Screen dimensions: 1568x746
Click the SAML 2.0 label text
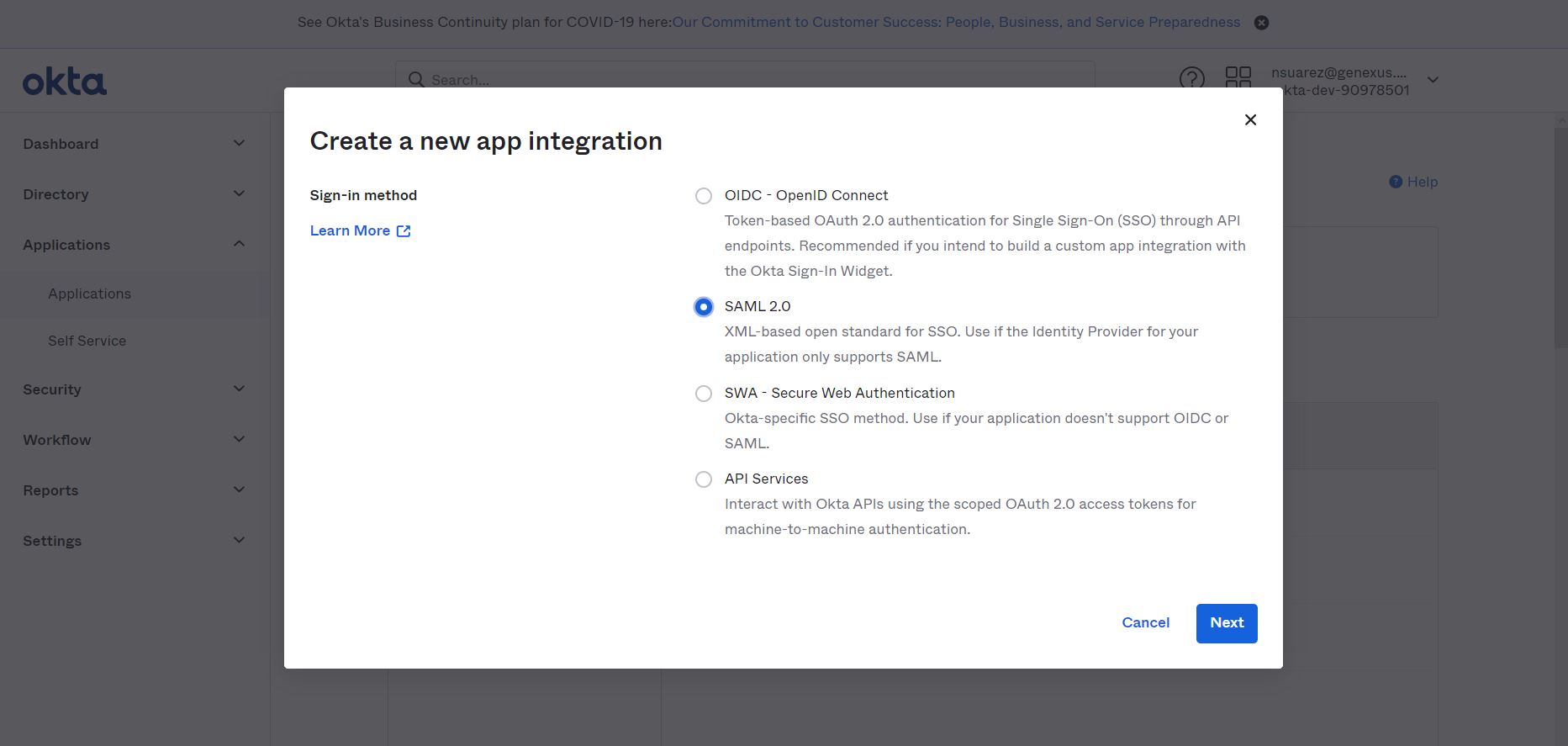(758, 306)
